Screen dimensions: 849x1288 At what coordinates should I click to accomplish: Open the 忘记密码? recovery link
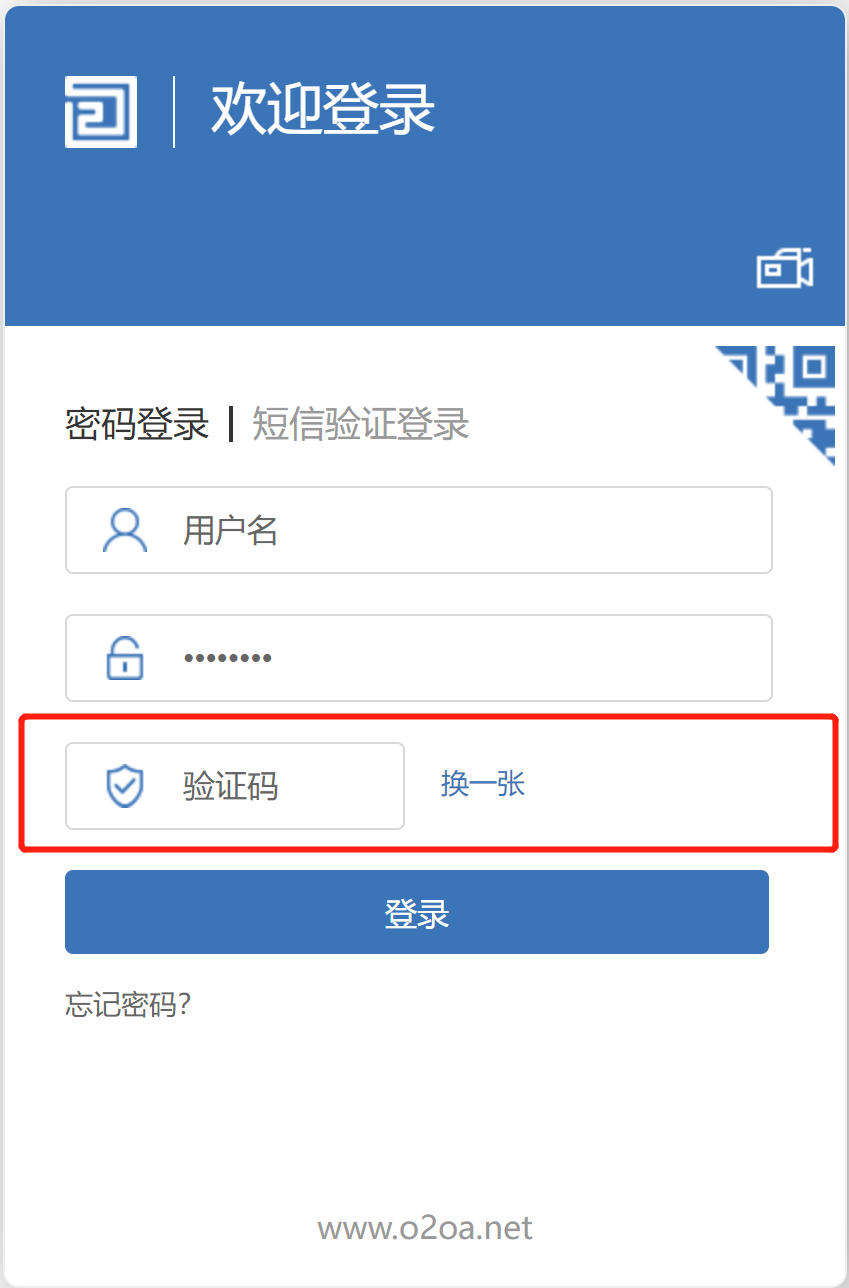point(128,1004)
